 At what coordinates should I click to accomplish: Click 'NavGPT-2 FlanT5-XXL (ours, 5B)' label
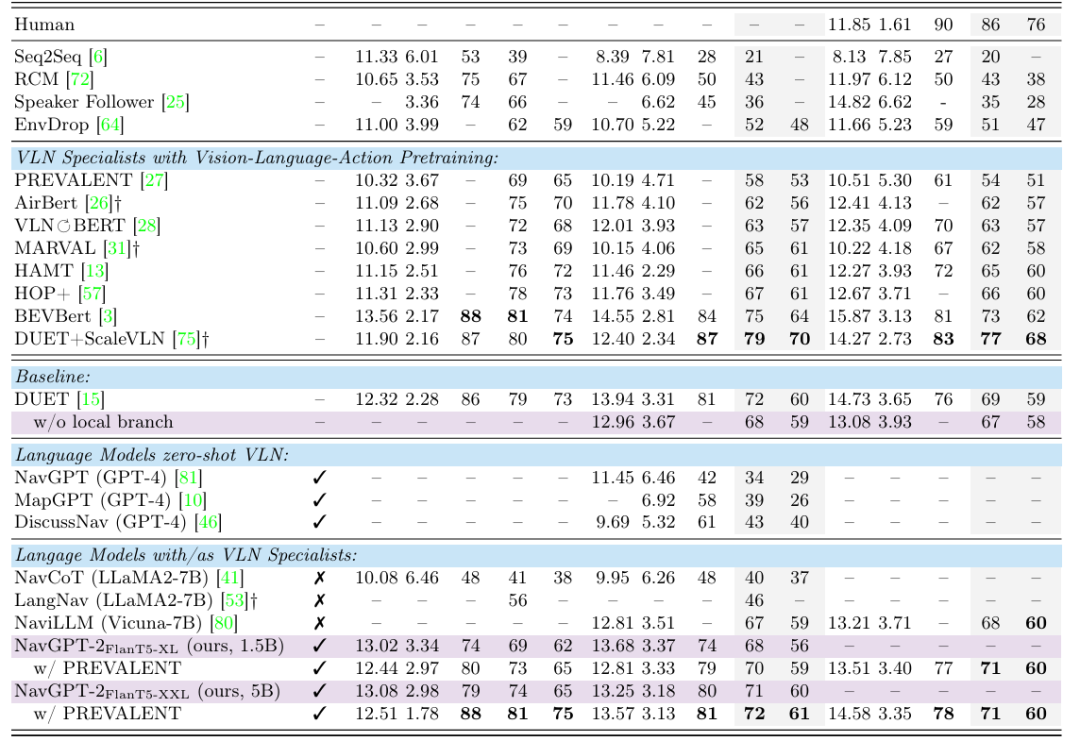click(147, 691)
